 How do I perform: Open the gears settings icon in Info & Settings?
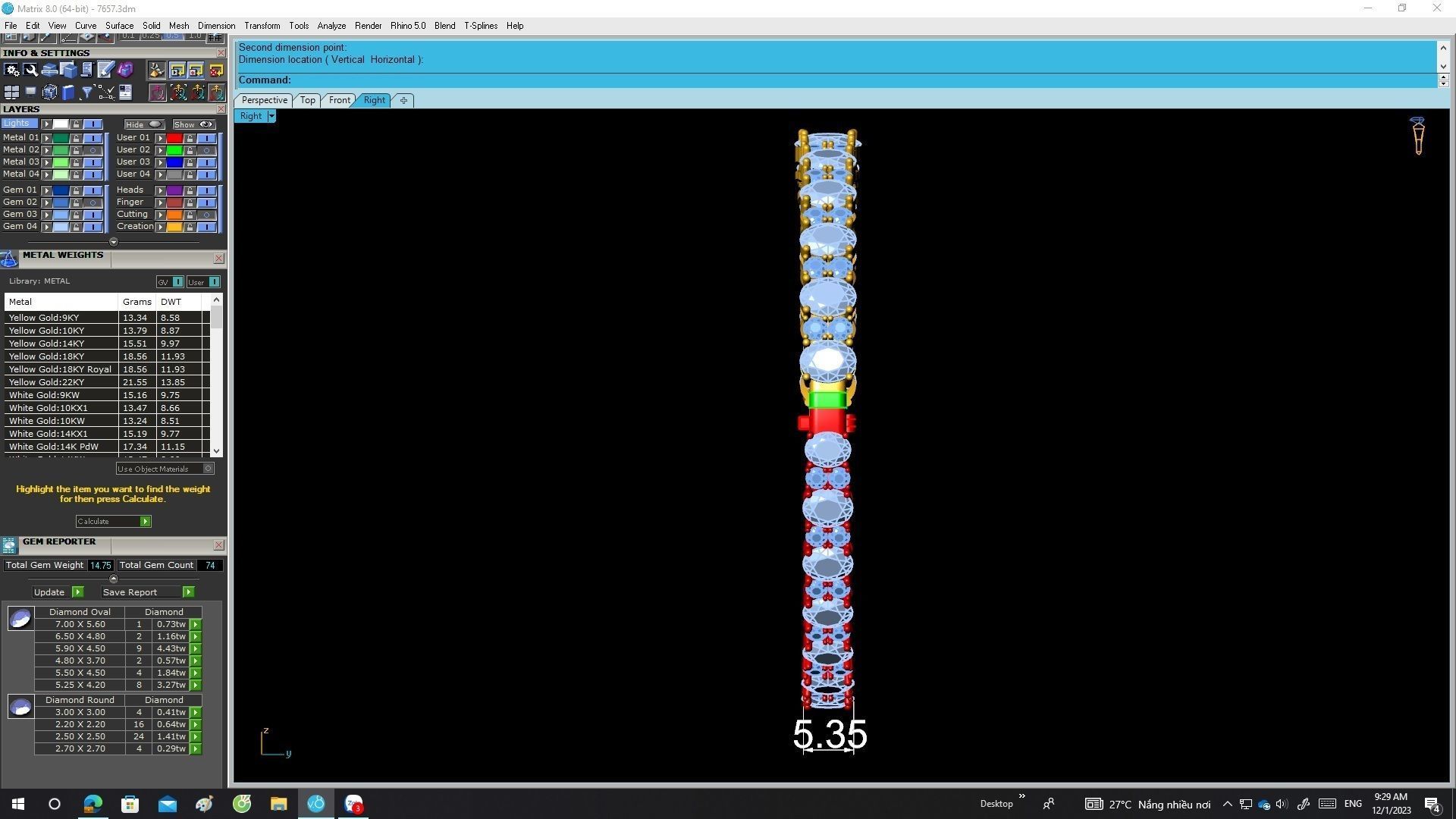click(11, 71)
